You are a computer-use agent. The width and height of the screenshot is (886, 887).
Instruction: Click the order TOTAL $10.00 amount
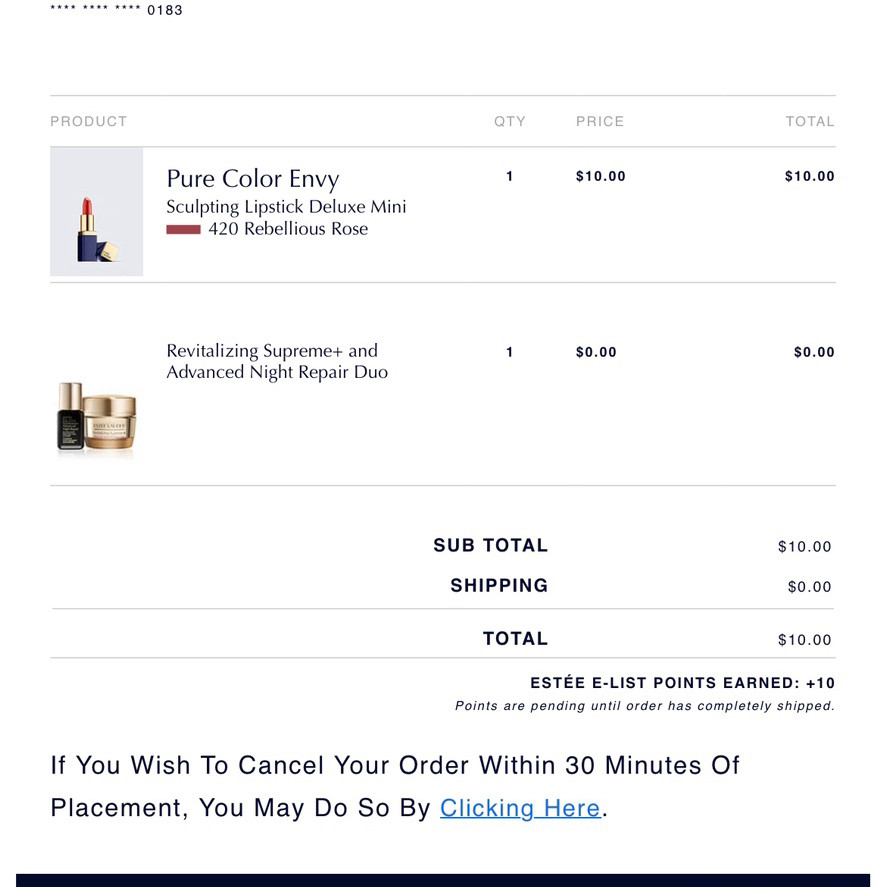click(x=804, y=640)
